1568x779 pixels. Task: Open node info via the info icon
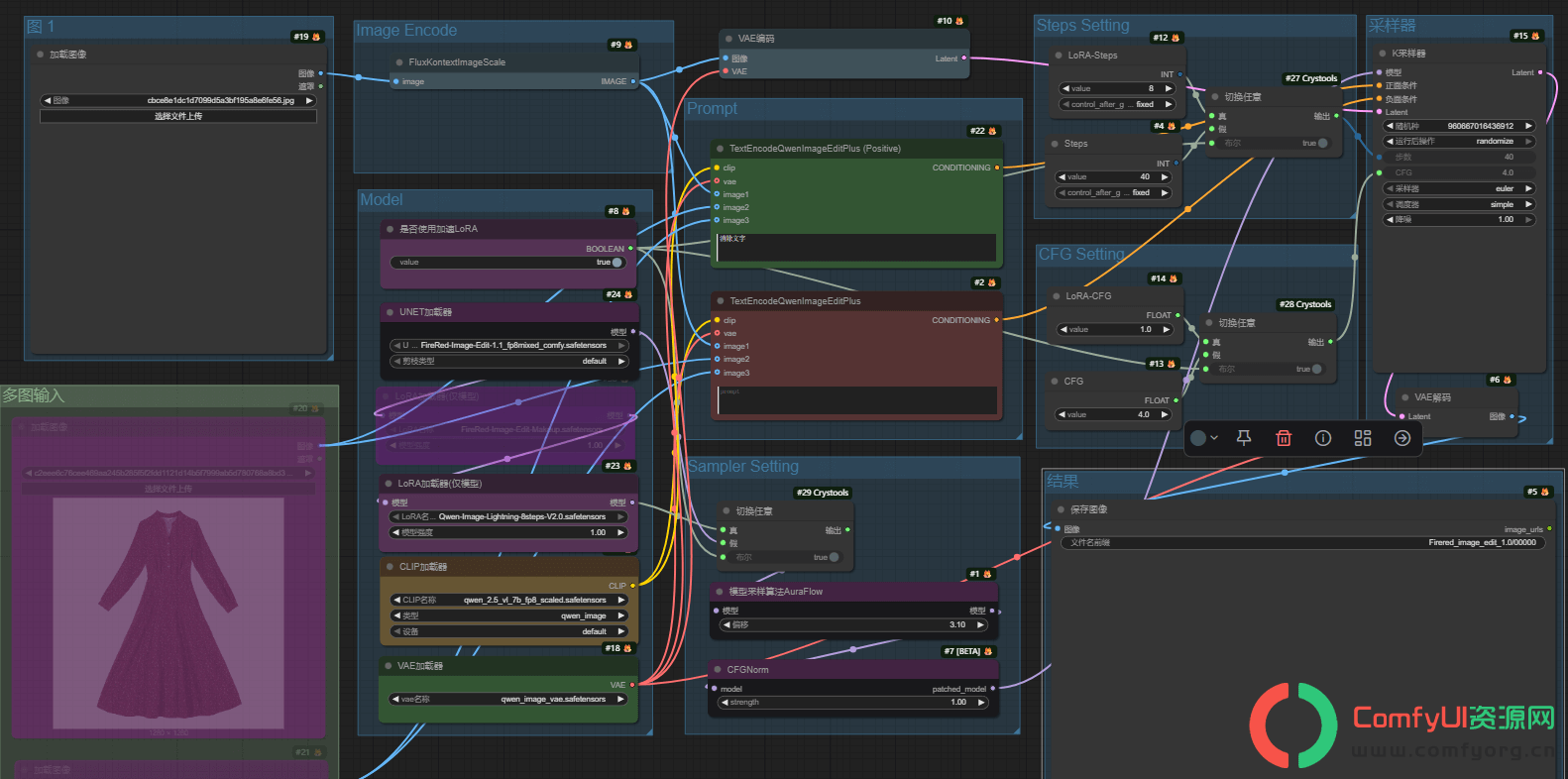tap(1323, 438)
